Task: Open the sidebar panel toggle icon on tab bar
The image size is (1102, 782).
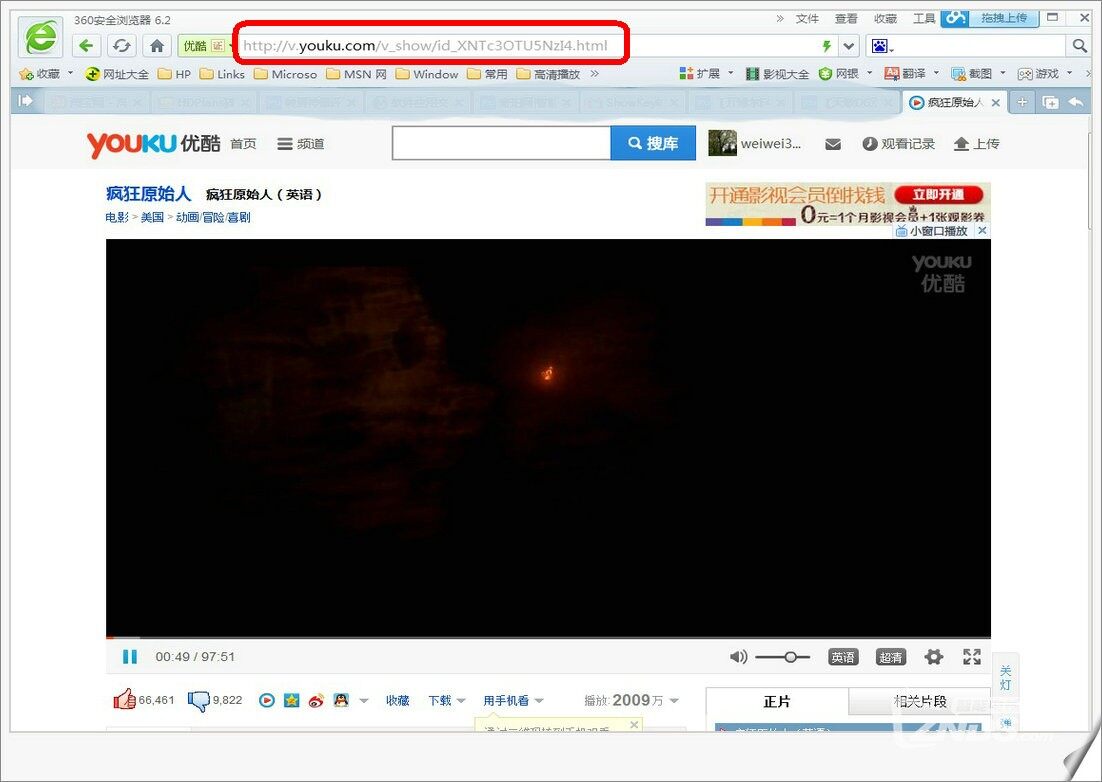Action: point(25,101)
